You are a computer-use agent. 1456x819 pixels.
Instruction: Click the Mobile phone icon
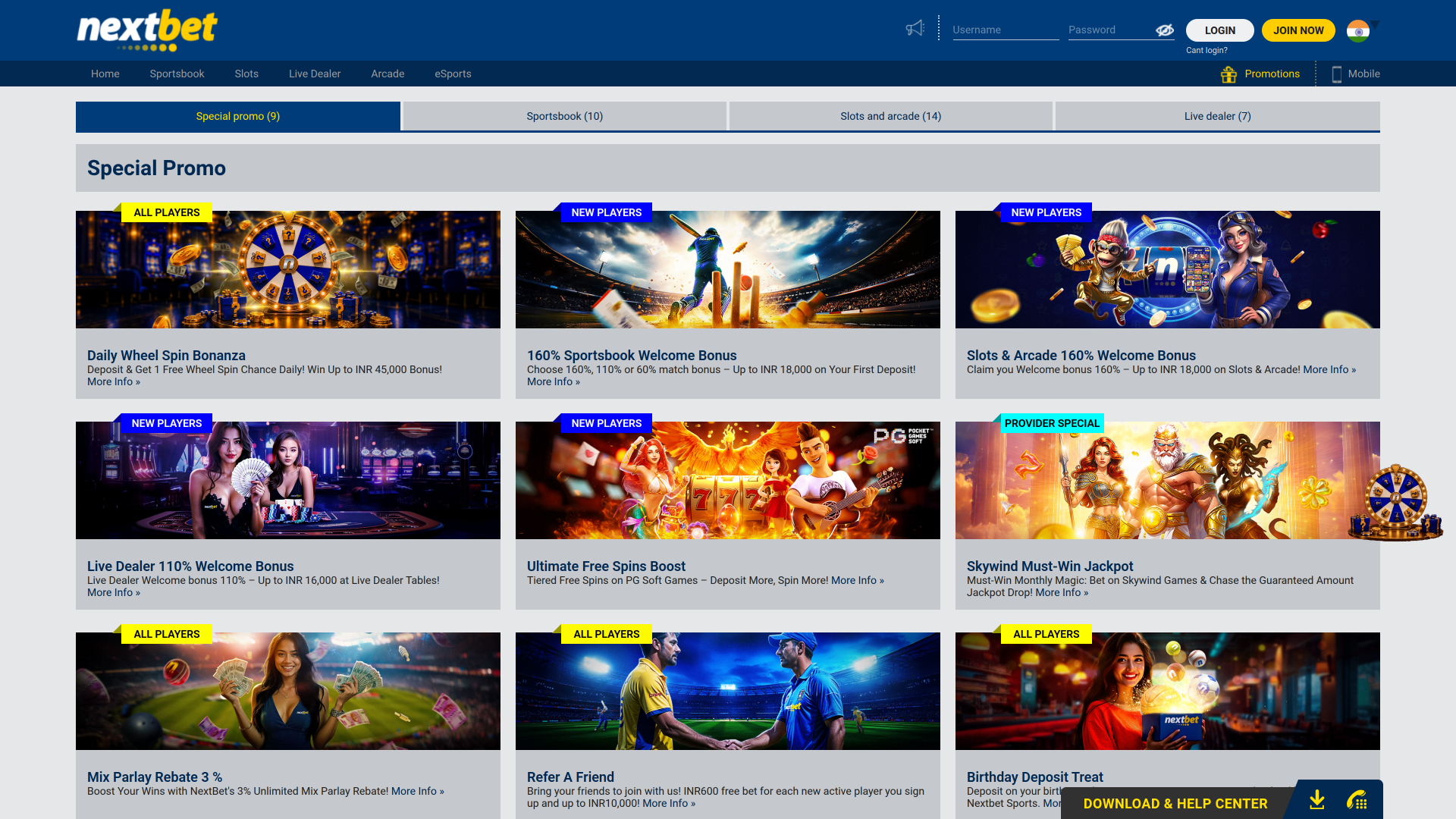tap(1337, 74)
